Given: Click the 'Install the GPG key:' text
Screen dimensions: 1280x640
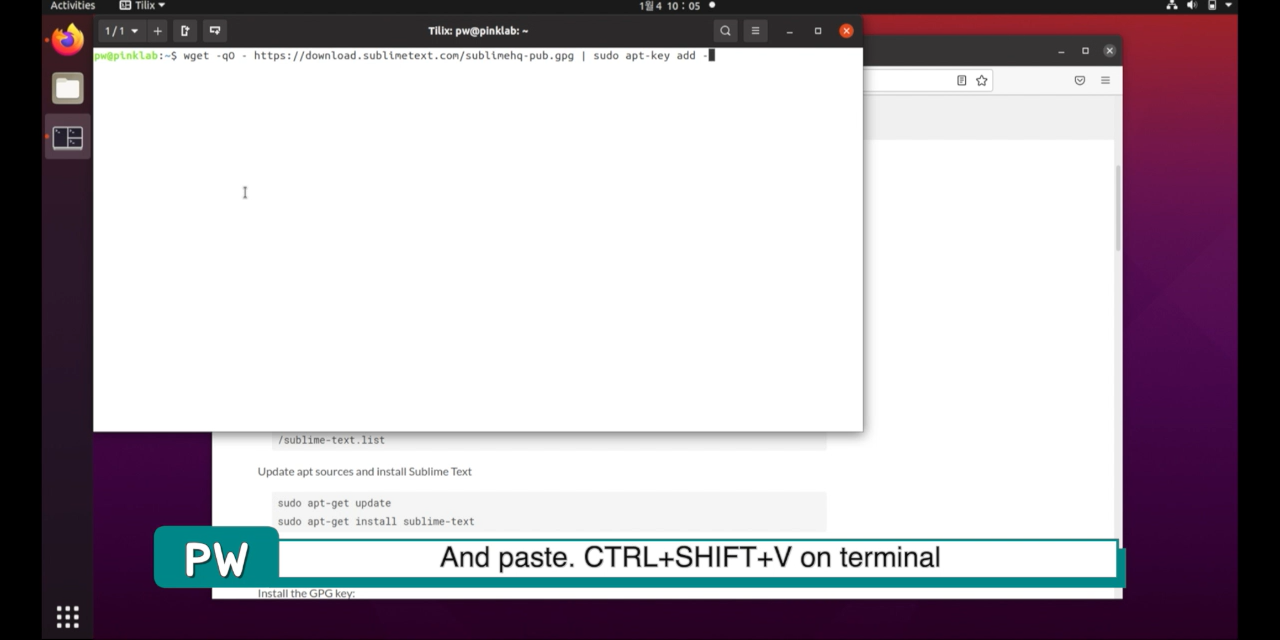Looking at the screenshot, I should click(307, 593).
